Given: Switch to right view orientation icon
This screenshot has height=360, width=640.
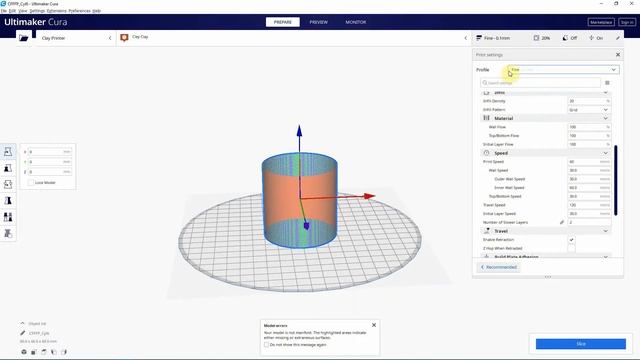Looking at the screenshot, I should click(64, 352).
